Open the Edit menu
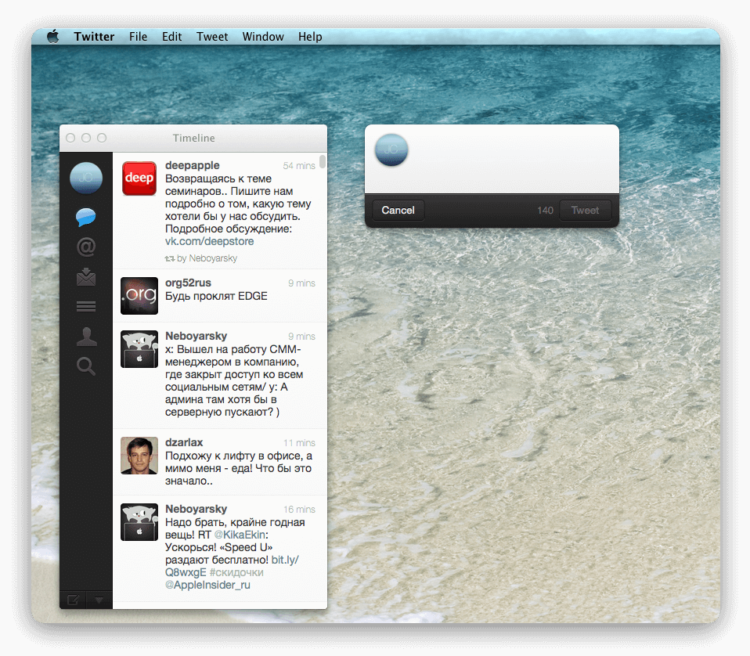 coord(172,36)
